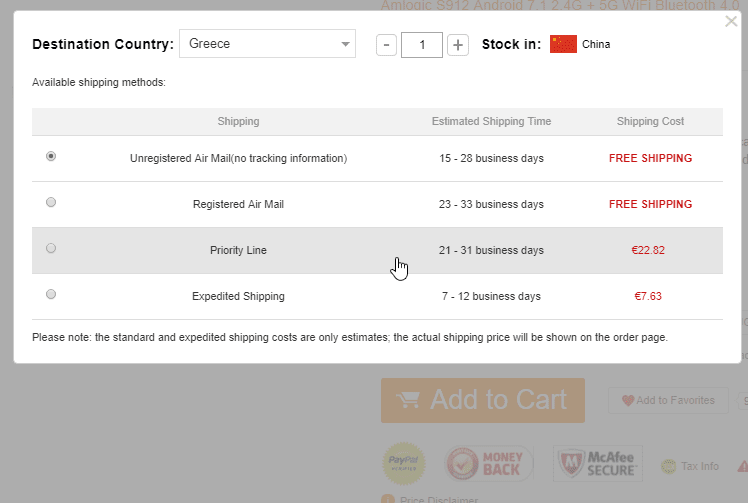Click Add to Favorites button
The width and height of the screenshot is (748, 503).
668,400
